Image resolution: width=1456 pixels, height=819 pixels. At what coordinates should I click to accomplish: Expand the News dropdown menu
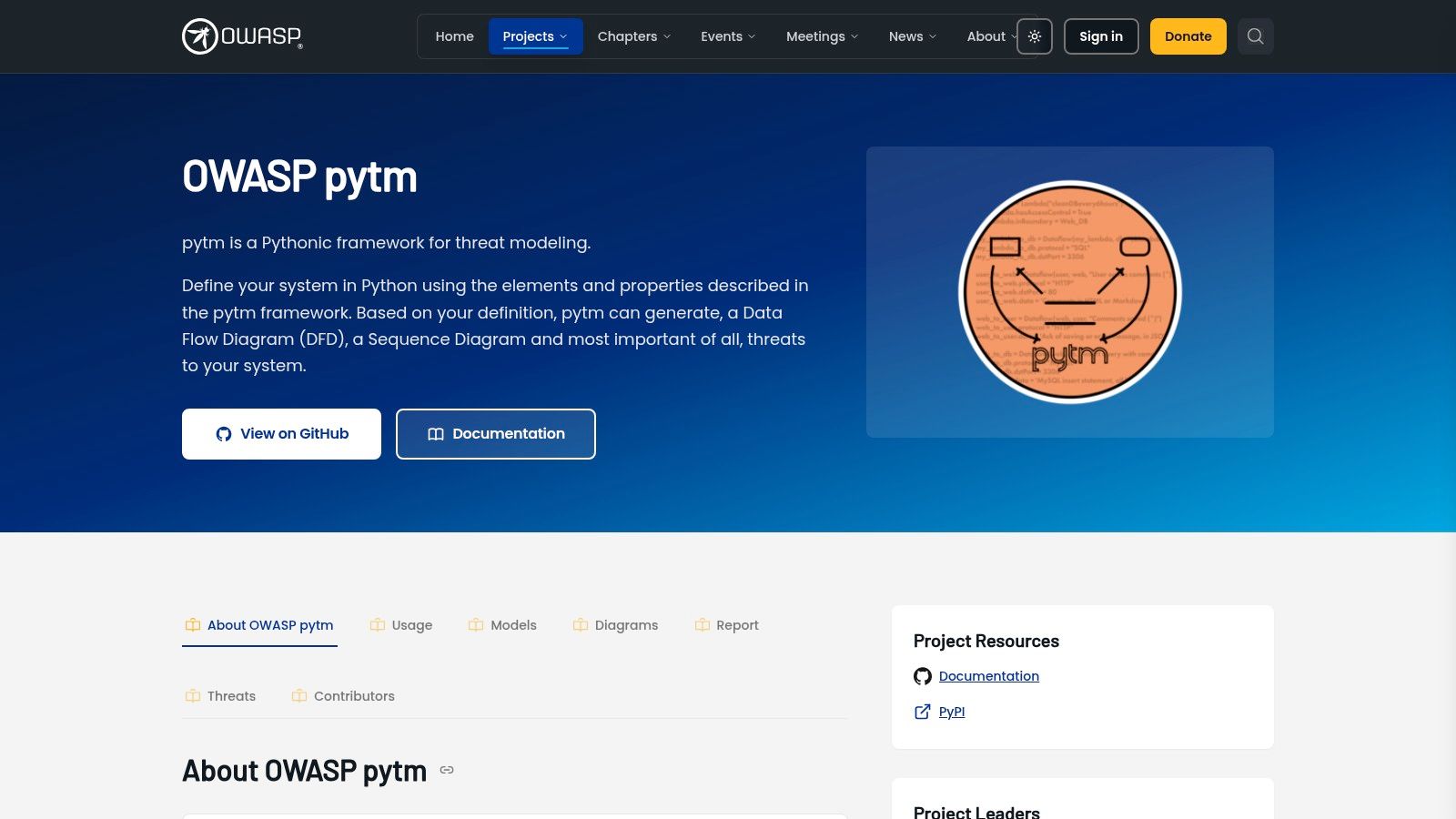coord(913,36)
